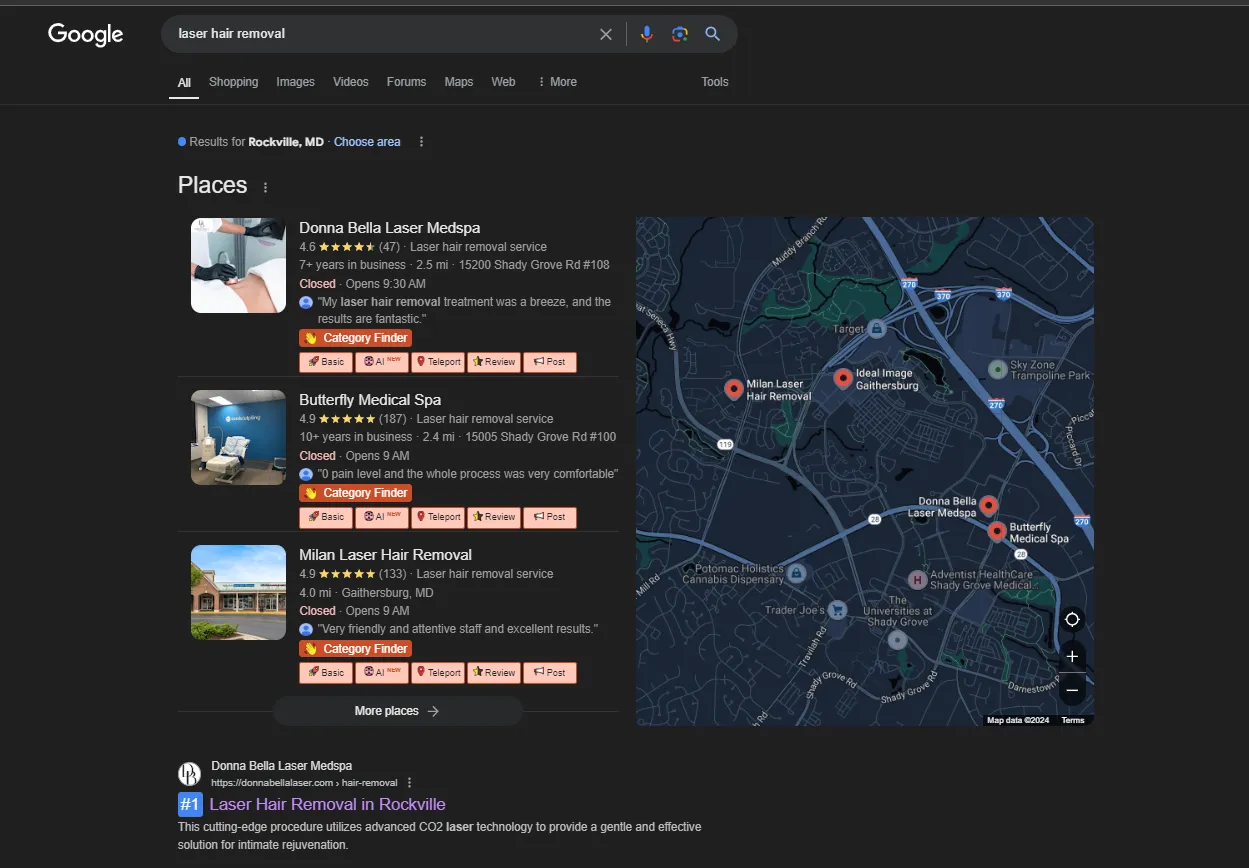Switch to the Forums tab
Screen dimensions: 1249x868
pos(406,82)
